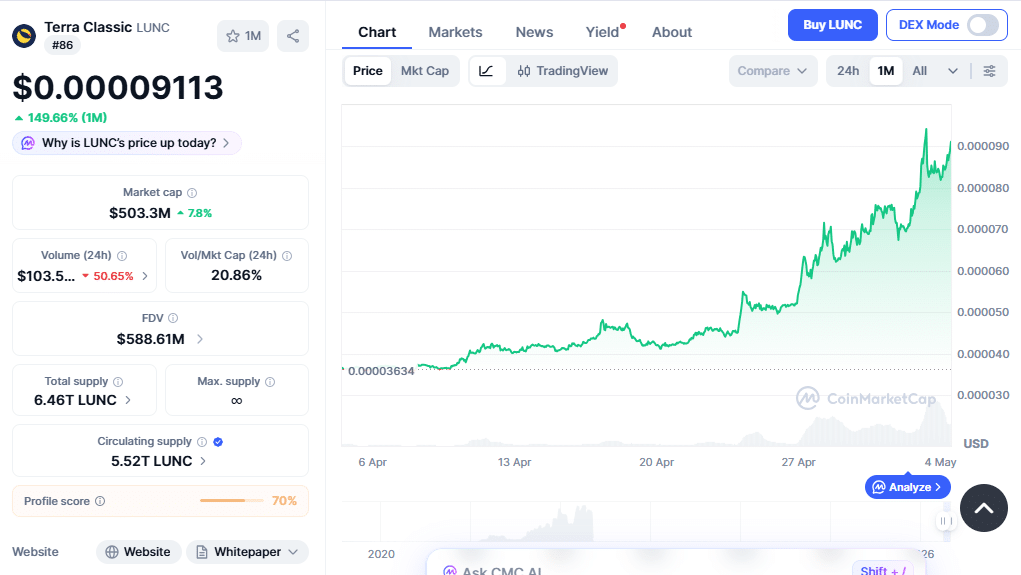
Task: Open the News tab
Action: (x=535, y=33)
